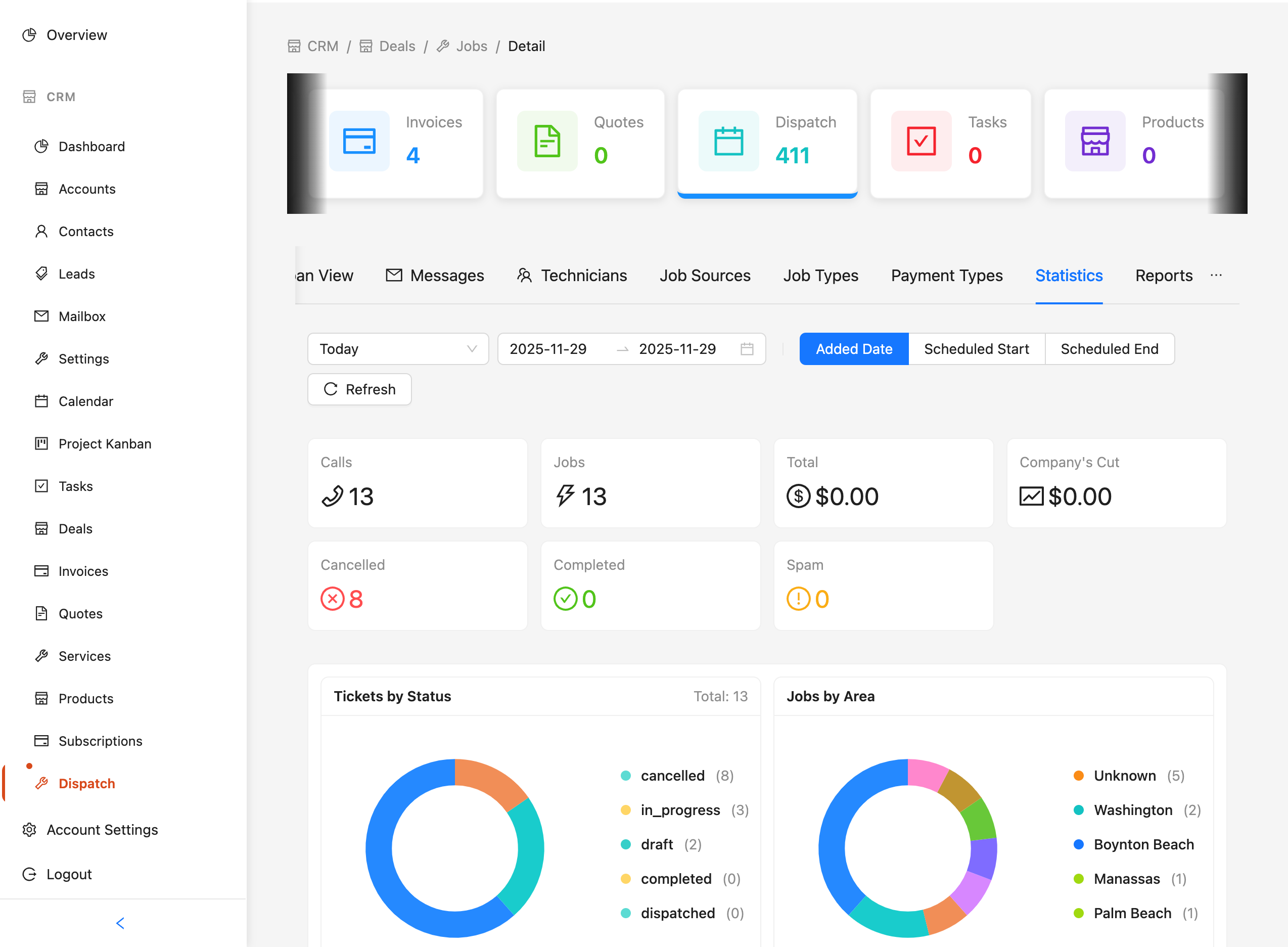Open the Today date range dropdown
This screenshot has height=947, width=1288.
pos(398,348)
